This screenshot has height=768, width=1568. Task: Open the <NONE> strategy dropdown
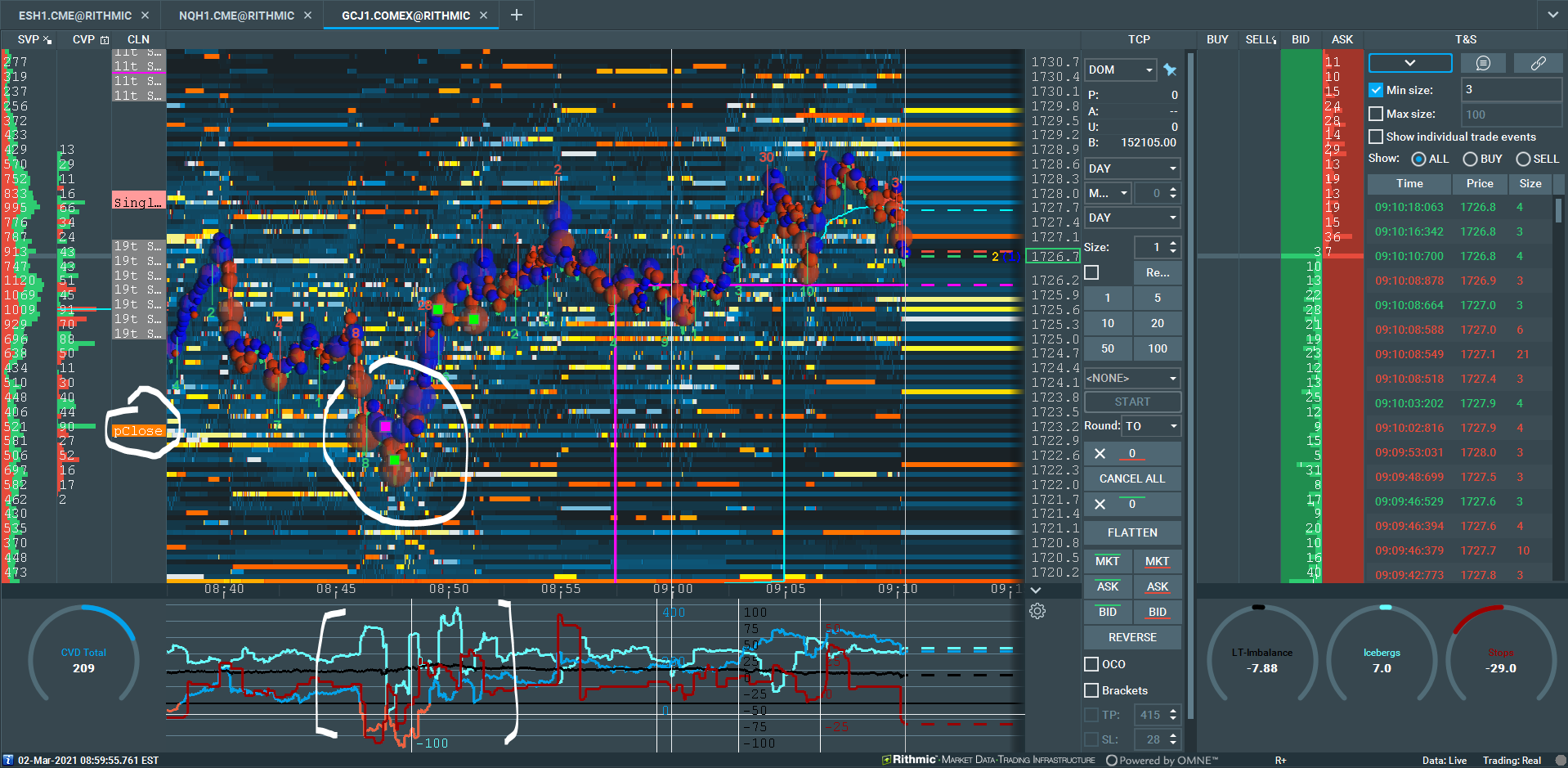[1132, 378]
